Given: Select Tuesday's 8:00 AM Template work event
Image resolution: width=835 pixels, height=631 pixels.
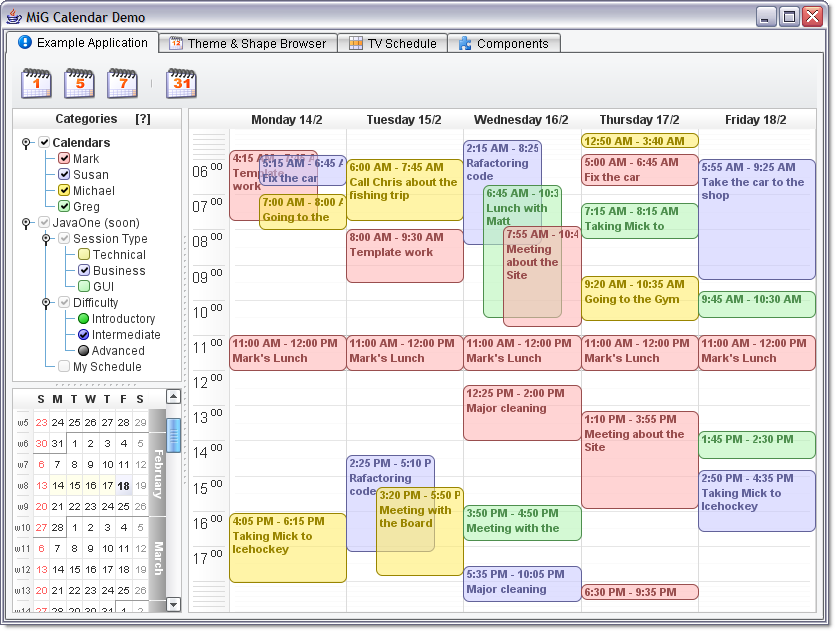Looking at the screenshot, I should pos(405,256).
